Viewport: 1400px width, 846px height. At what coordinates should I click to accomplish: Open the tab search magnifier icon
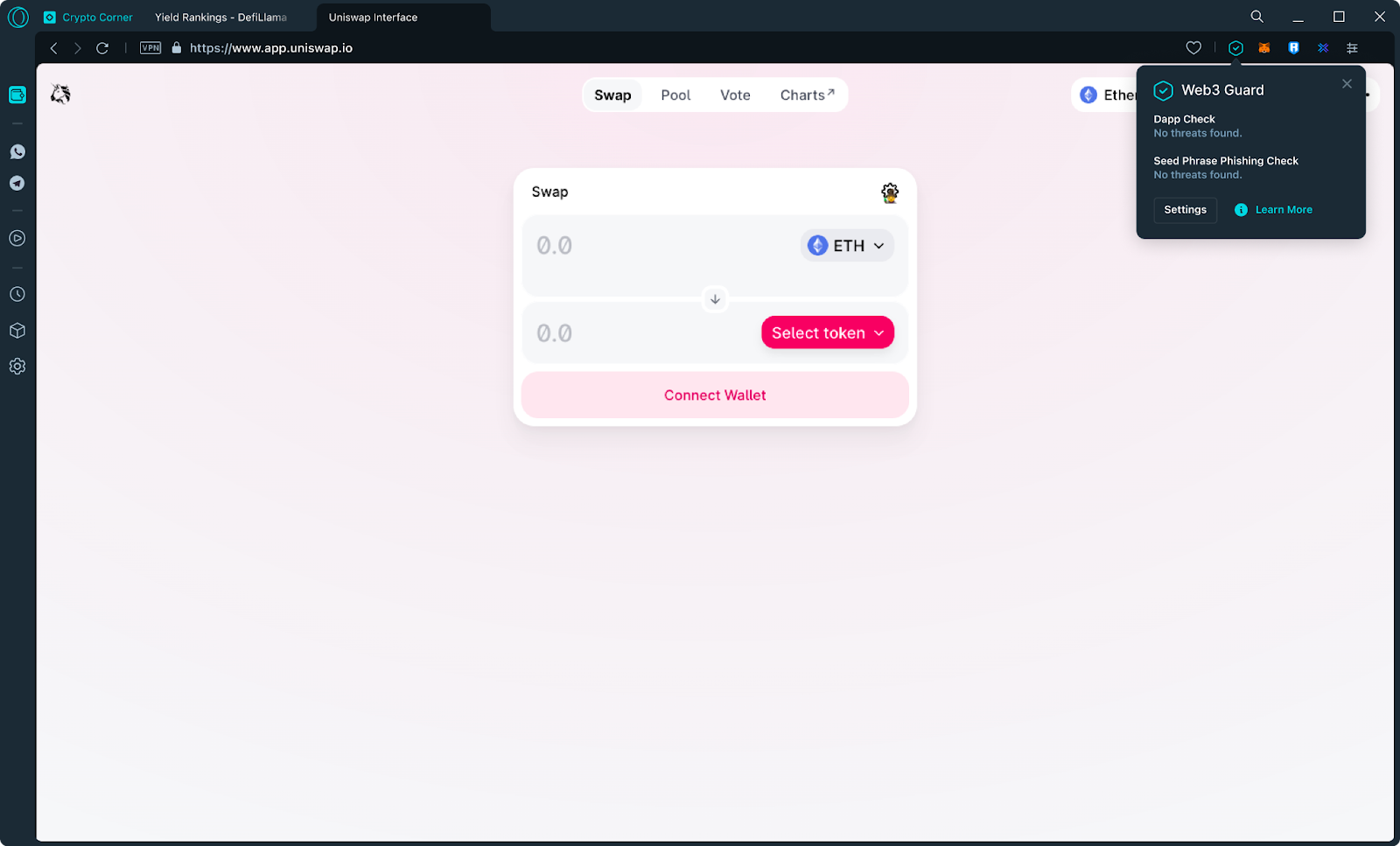click(1256, 17)
